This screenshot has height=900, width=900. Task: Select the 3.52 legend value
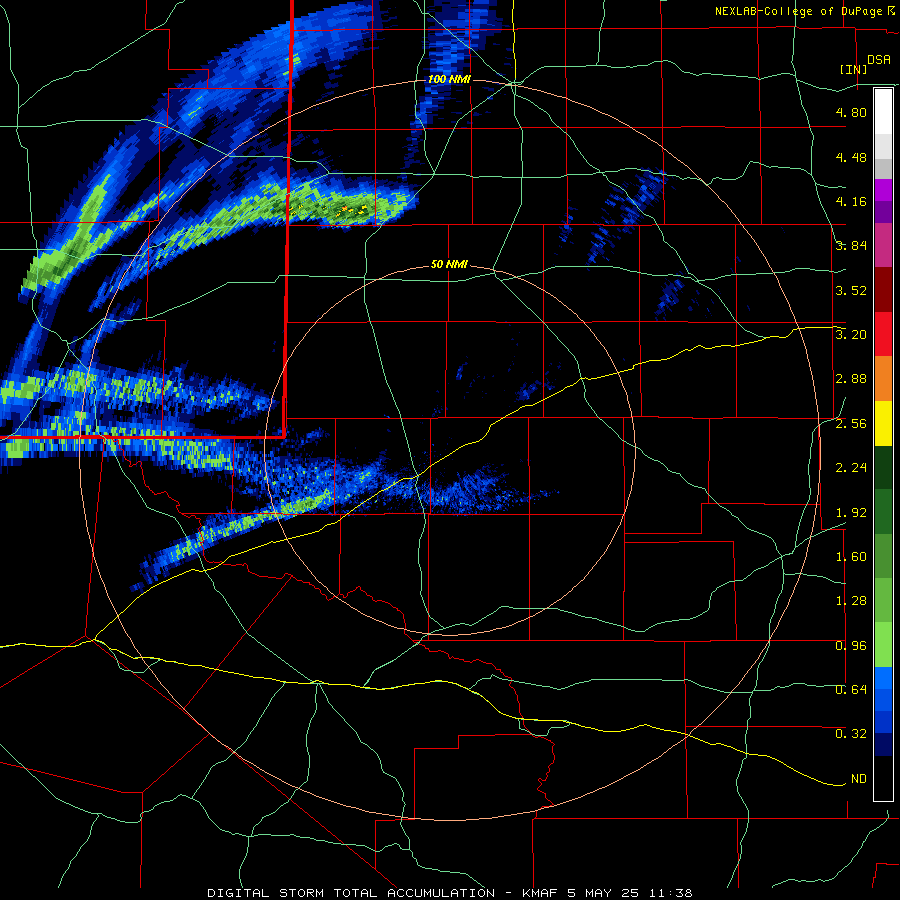(x=851, y=290)
